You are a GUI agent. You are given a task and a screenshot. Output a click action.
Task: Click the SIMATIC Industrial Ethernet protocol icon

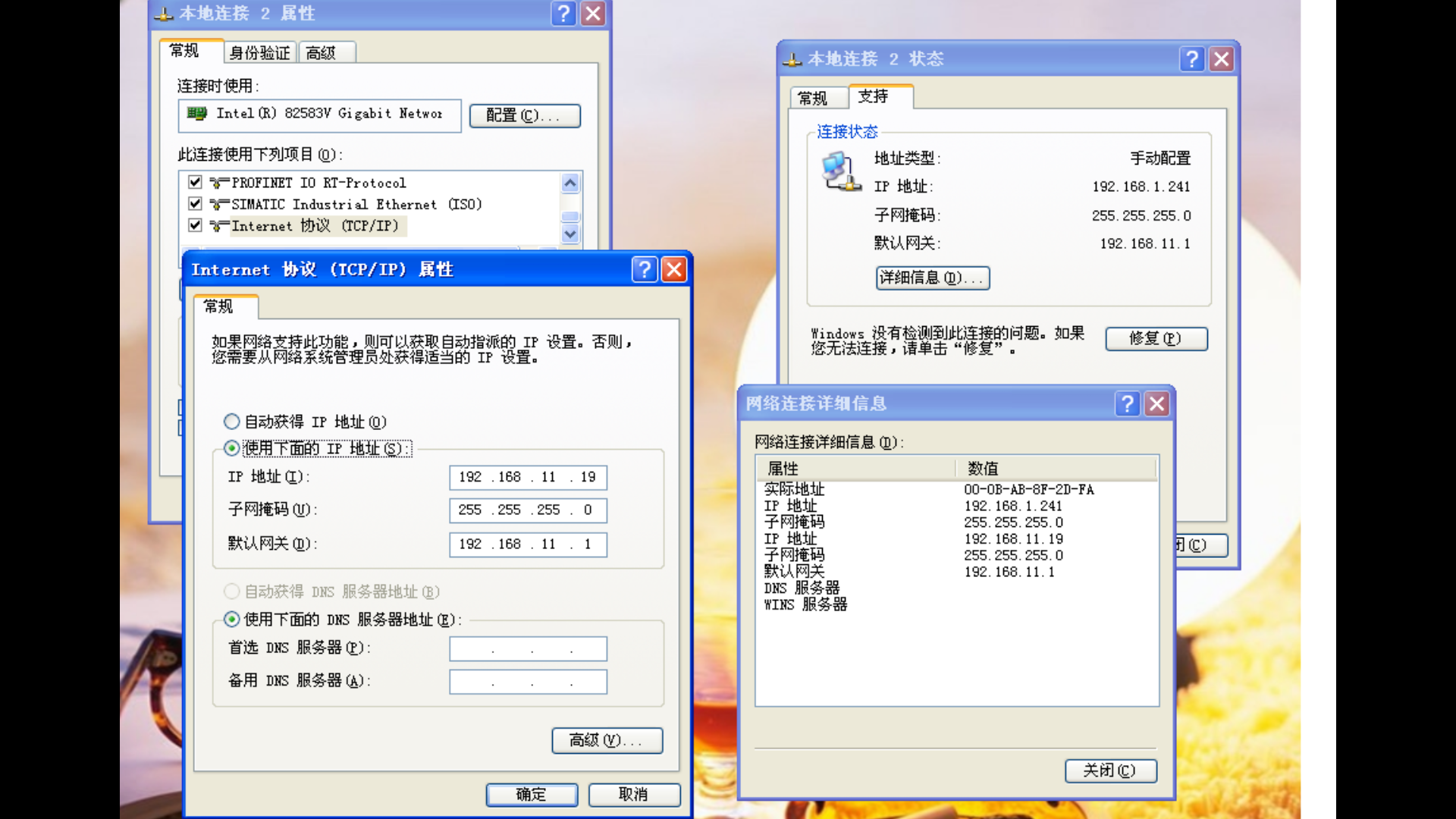219,204
